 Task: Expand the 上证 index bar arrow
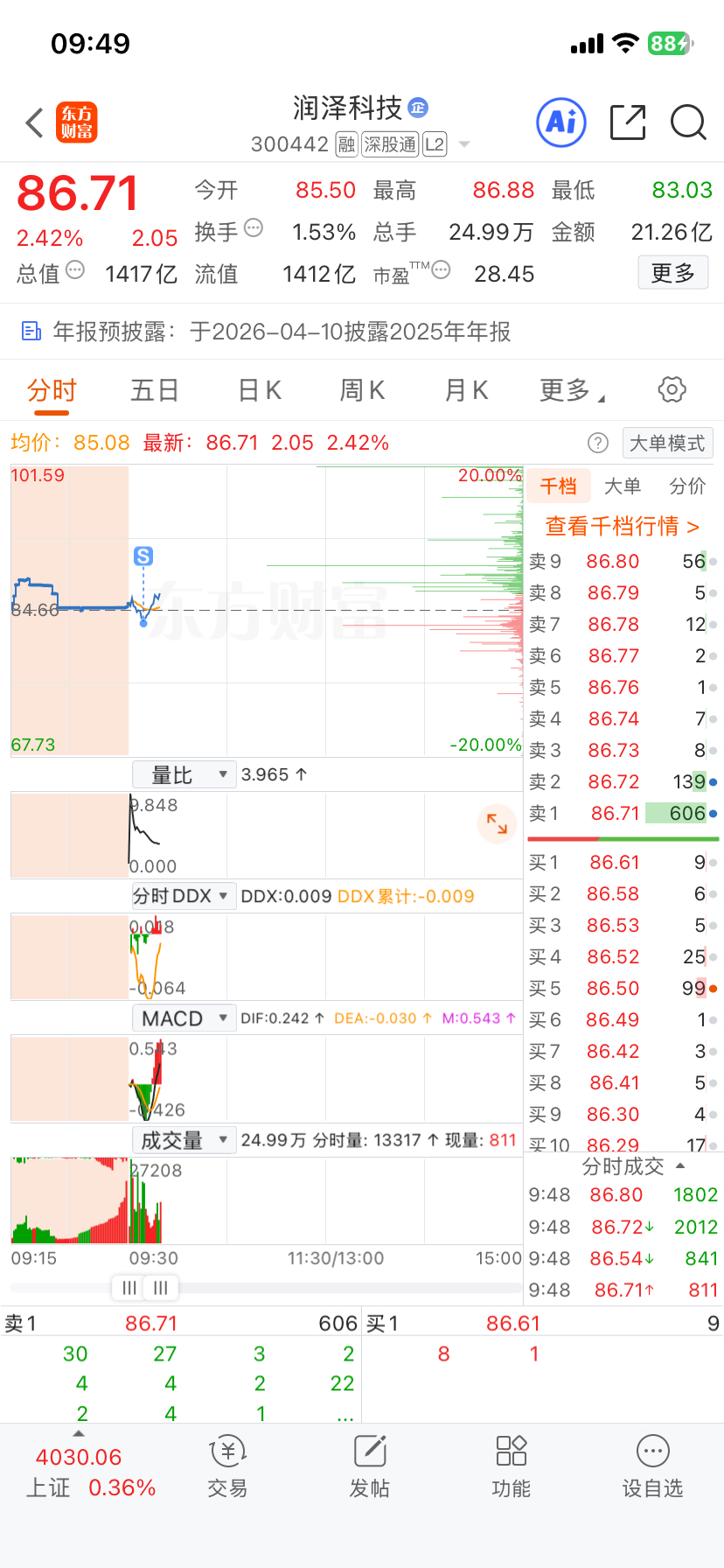pyautogui.click(x=79, y=1434)
